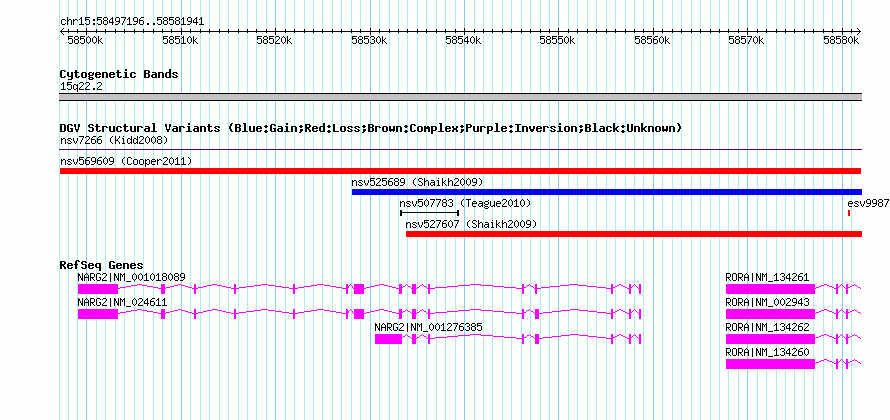
Task: Select the NARG2 NM_024611 large first exon
Action: [x=98, y=314]
